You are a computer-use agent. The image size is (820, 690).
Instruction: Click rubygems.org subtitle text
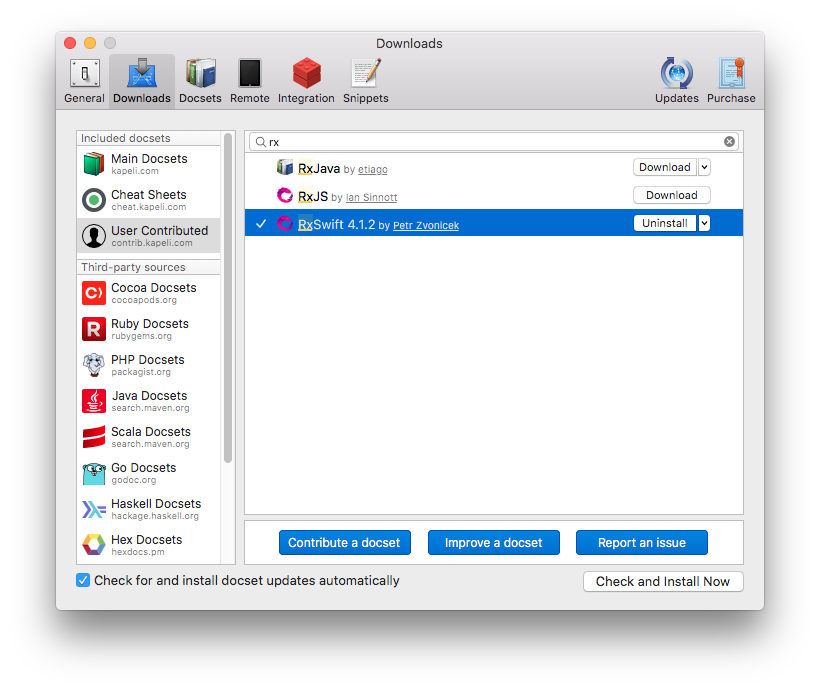(x=141, y=336)
